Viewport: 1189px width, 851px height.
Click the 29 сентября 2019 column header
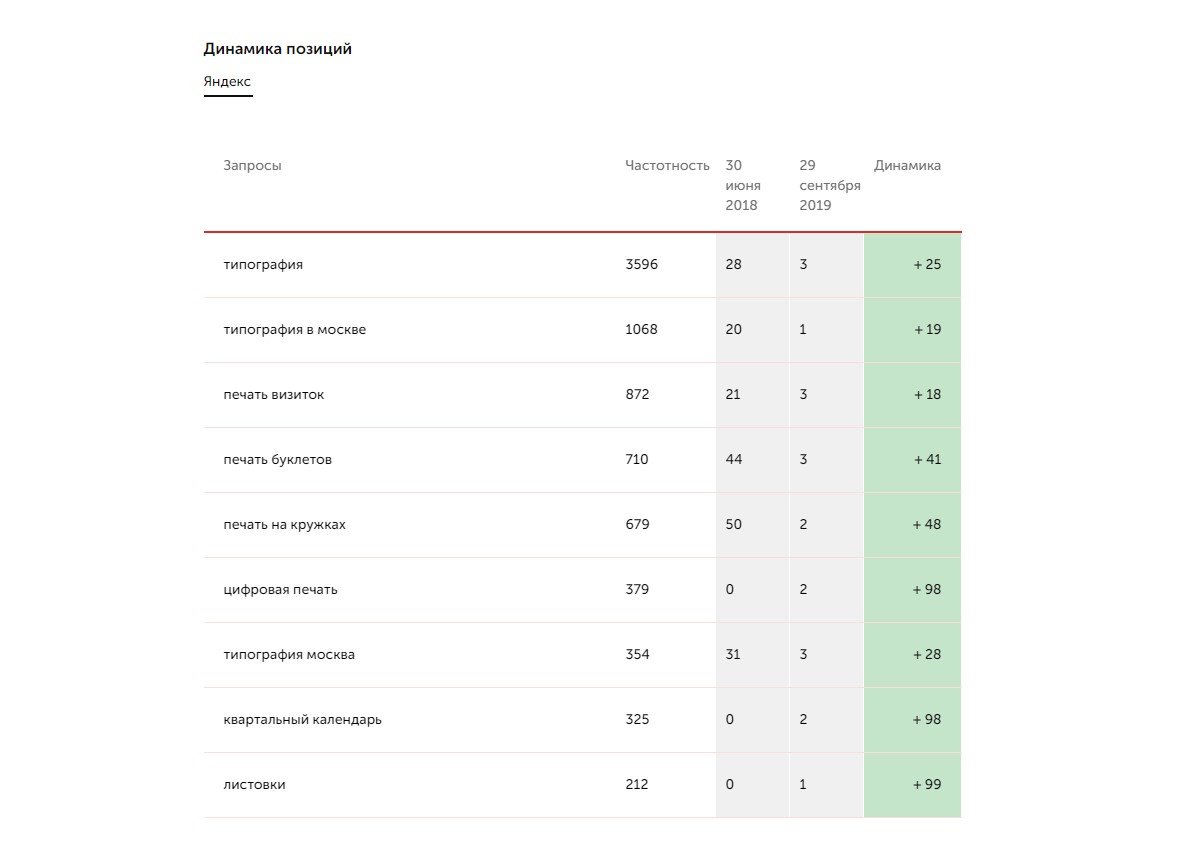pos(829,185)
